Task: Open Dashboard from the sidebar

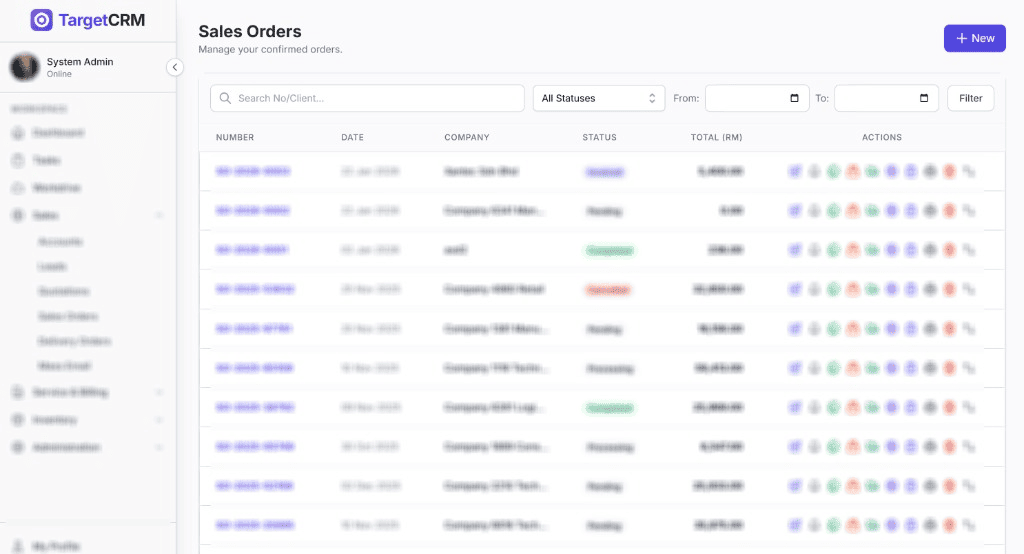Action: 58,133
